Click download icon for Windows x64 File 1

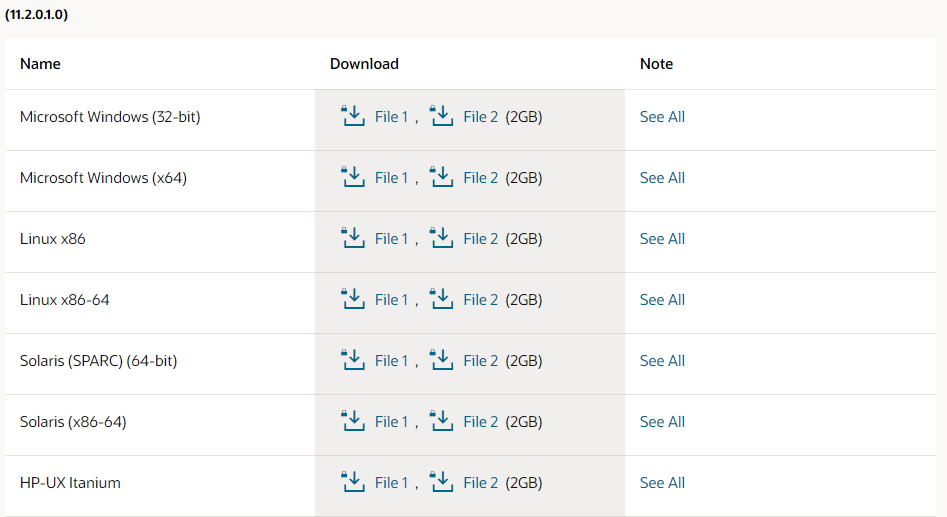coord(353,176)
